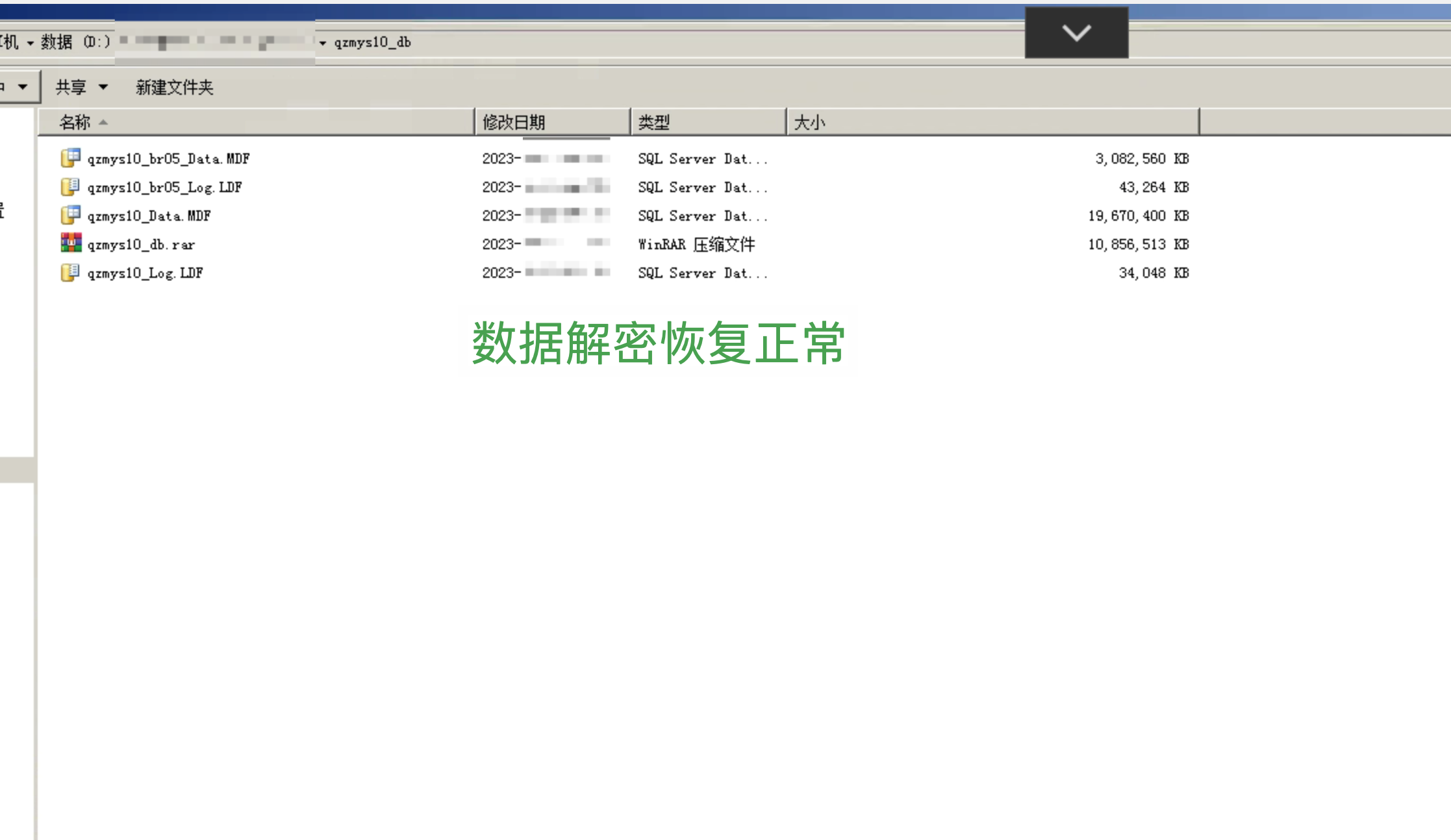Sort by 类型 column header
This screenshot has height=840, width=1451.
[x=653, y=122]
